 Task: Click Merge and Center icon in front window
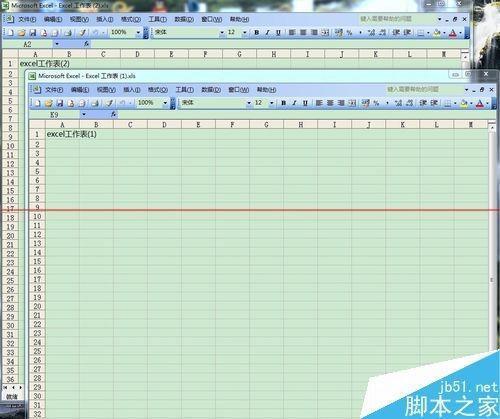click(352, 103)
